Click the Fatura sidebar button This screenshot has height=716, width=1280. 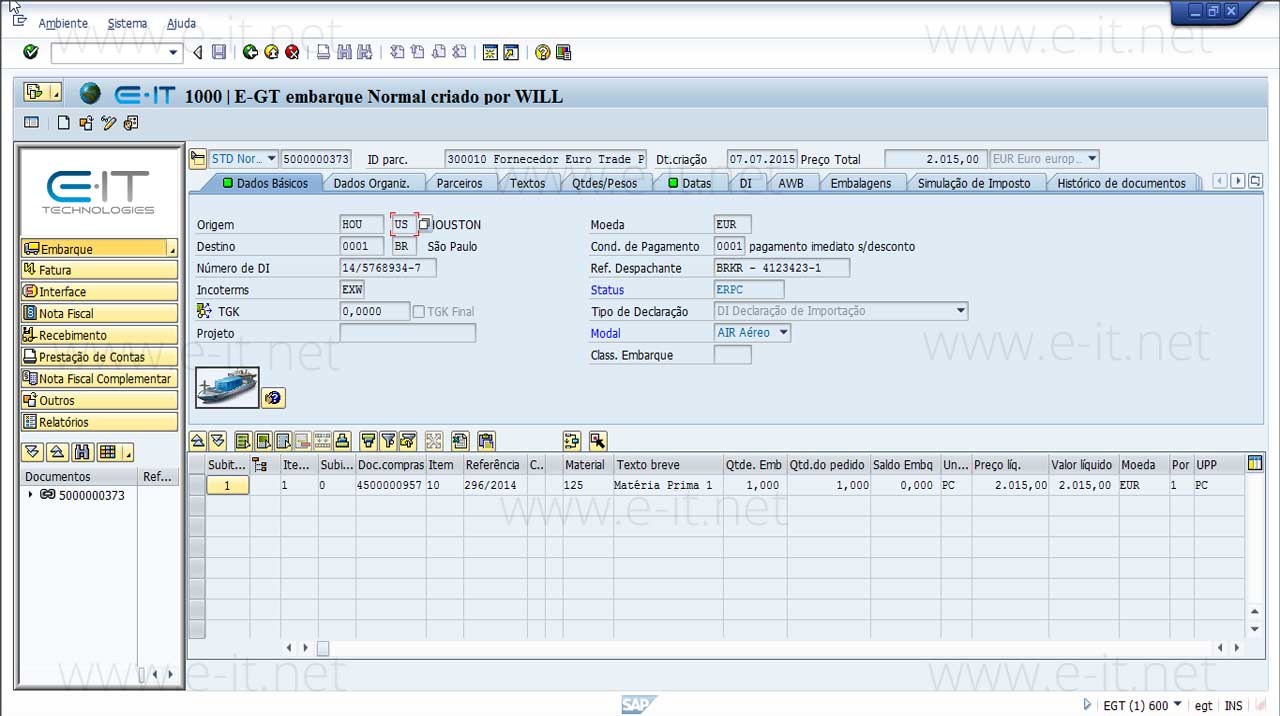pyautogui.click(x=99, y=270)
